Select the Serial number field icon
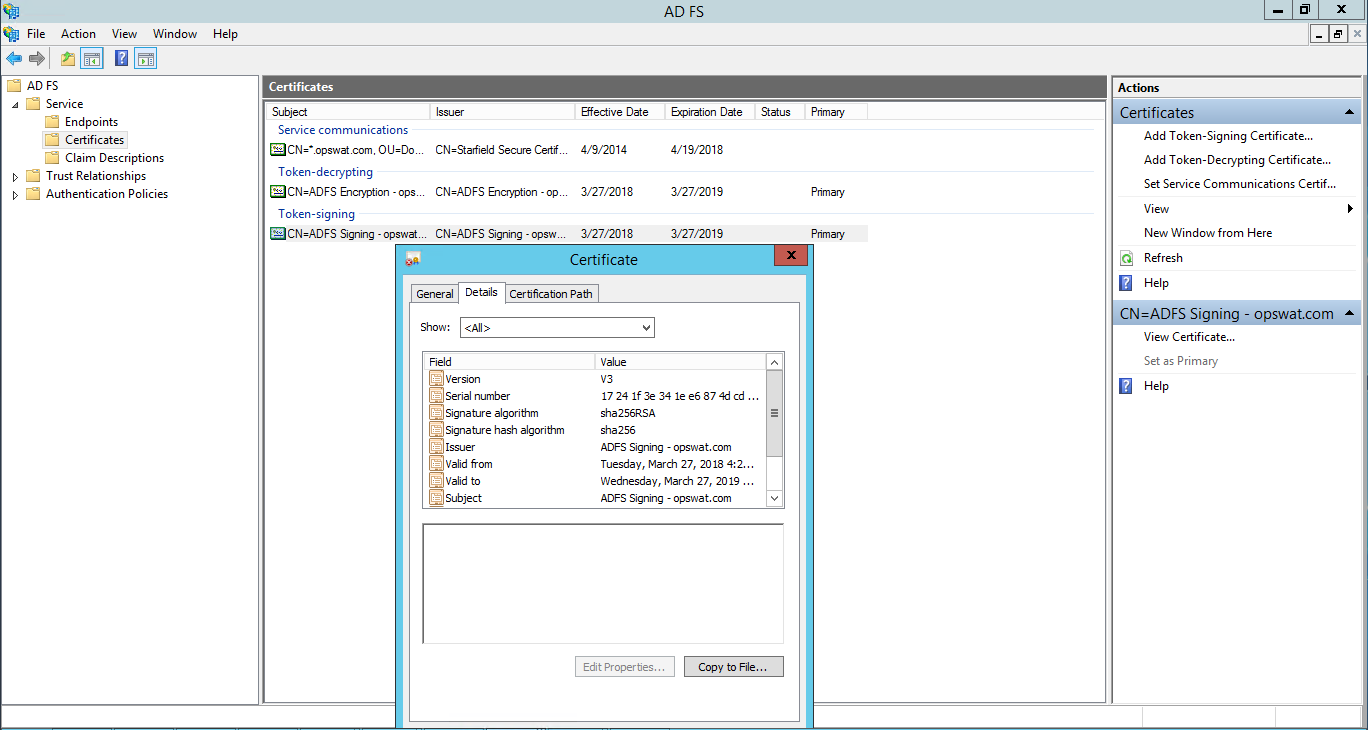Screen dimensions: 1368x730 click(x=436, y=396)
